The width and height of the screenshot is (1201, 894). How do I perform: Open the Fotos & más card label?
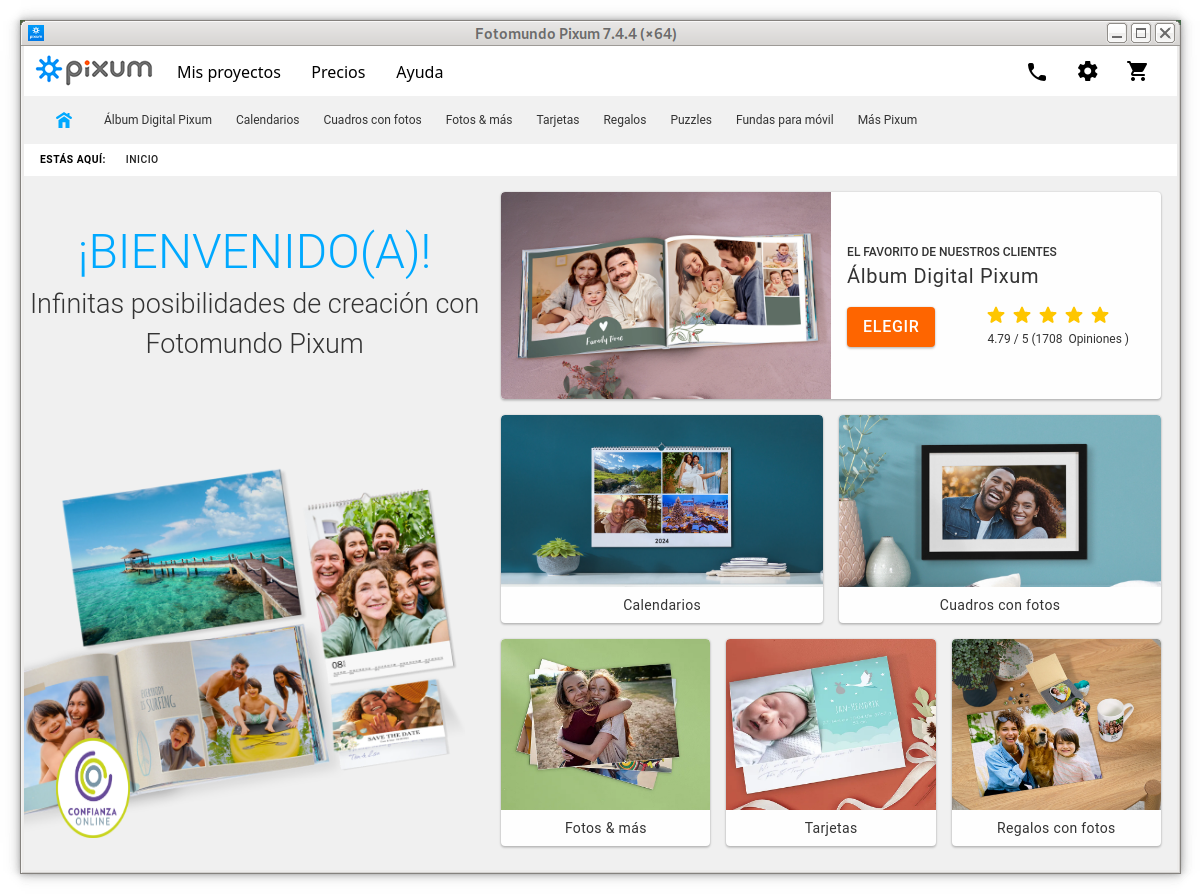[x=606, y=828]
